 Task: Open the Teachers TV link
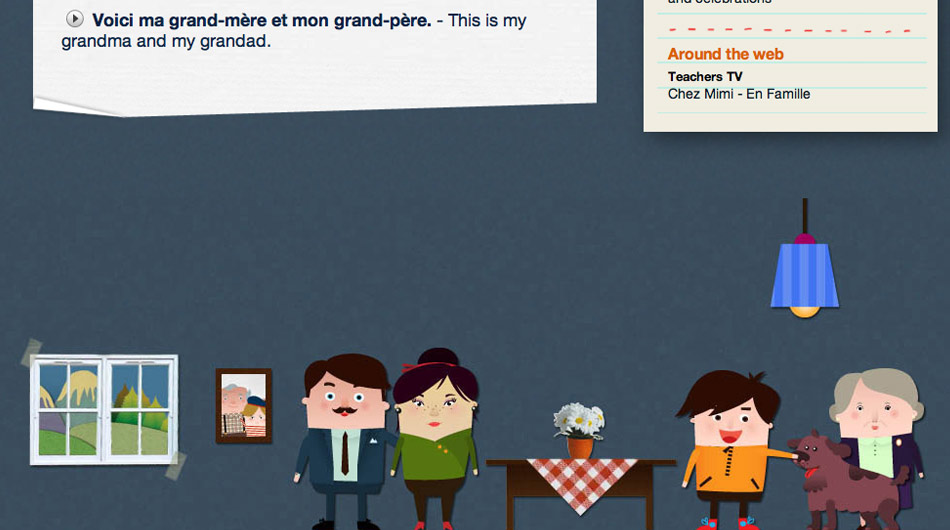[705, 76]
